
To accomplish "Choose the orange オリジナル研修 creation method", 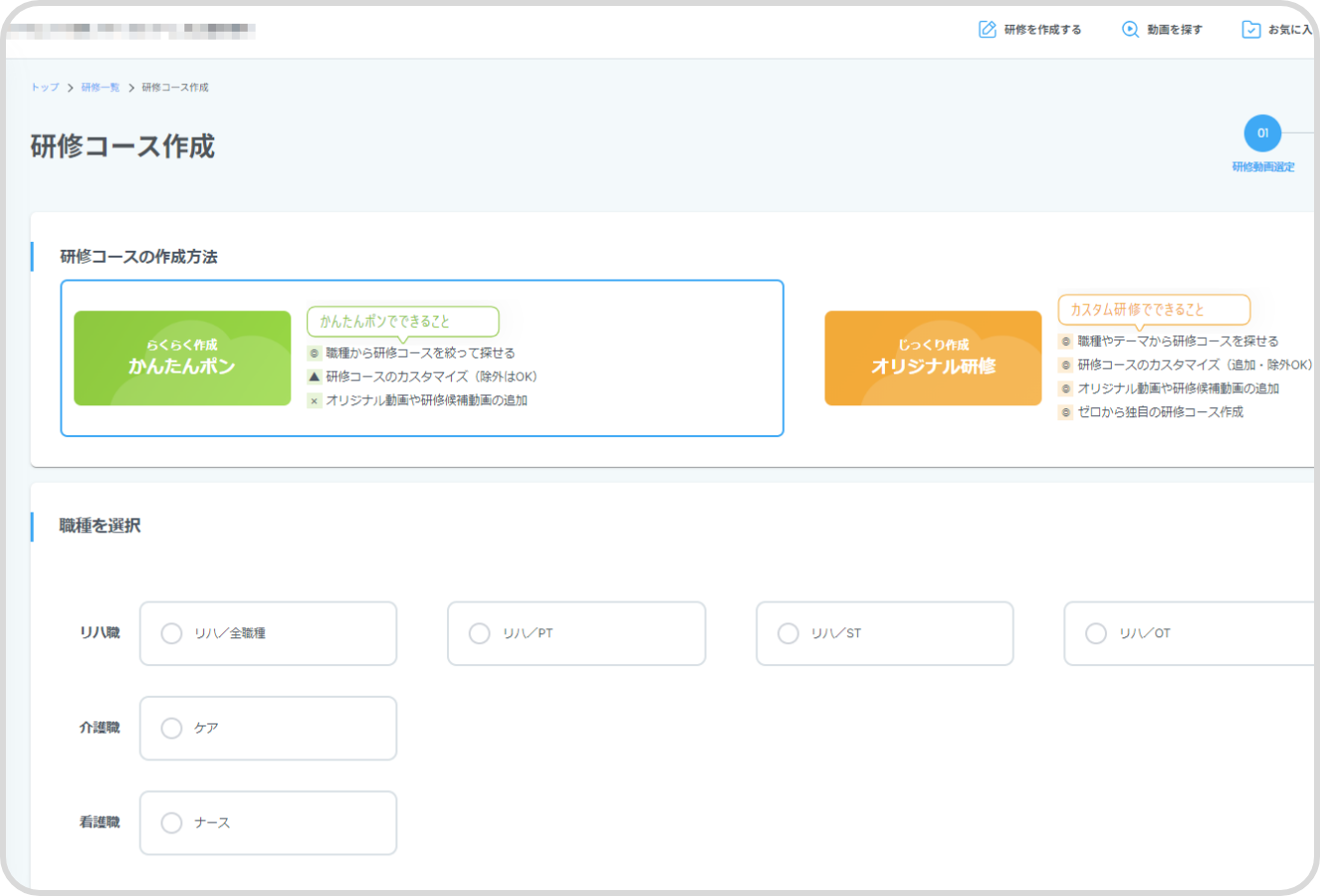I will point(933,358).
